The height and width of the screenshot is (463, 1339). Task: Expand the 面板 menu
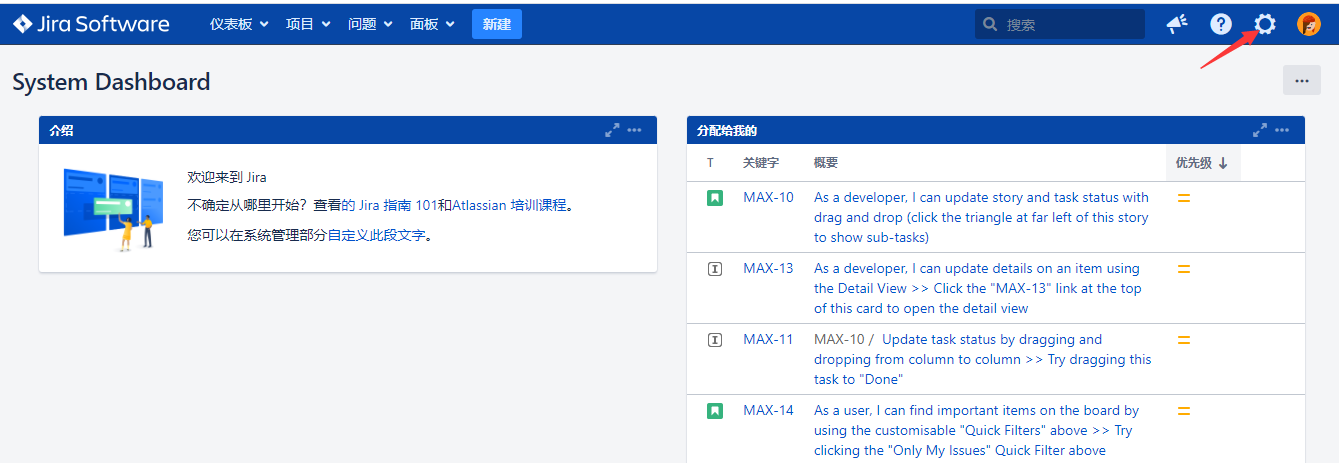(x=432, y=24)
